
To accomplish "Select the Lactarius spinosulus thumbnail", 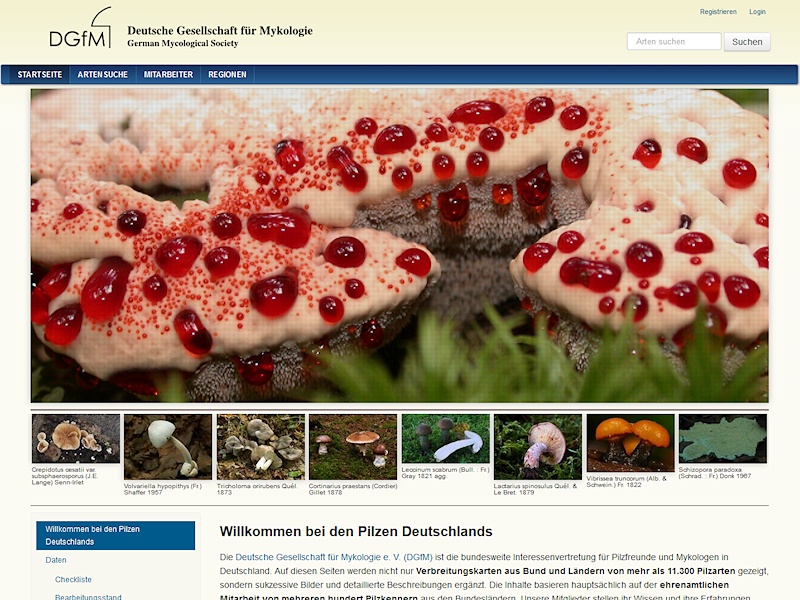I will (x=537, y=447).
